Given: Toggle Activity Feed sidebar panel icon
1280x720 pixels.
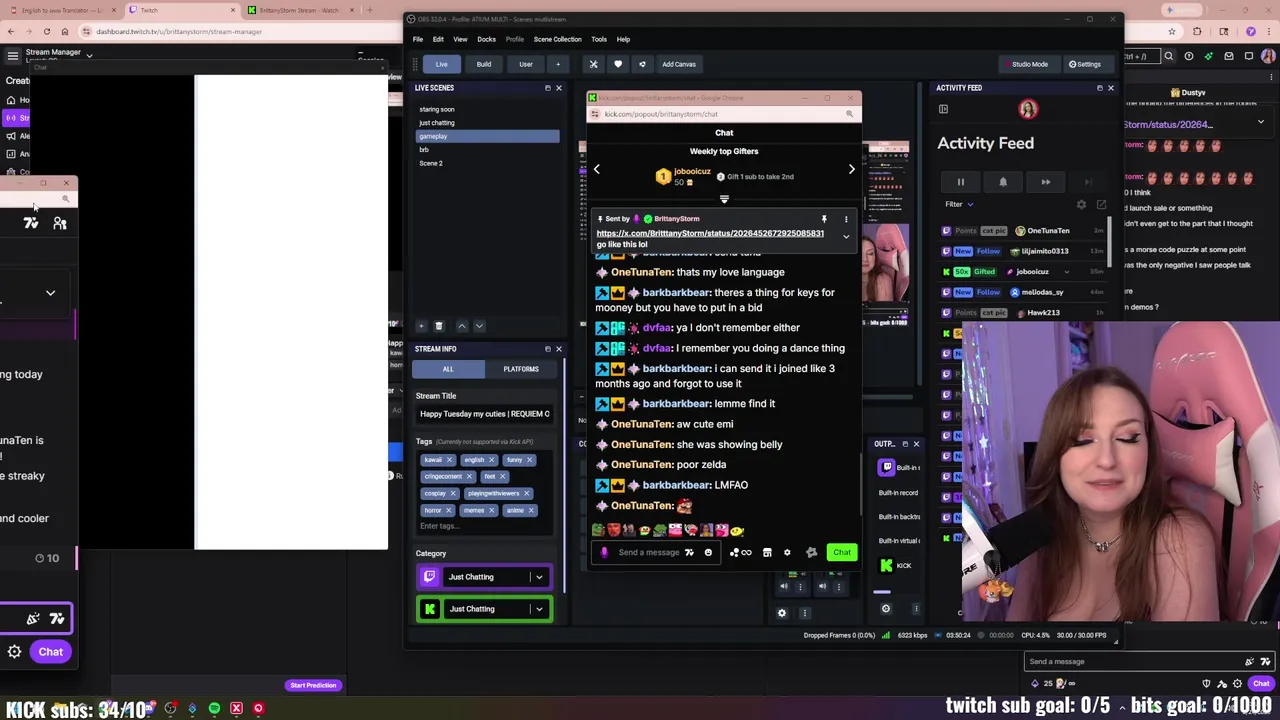Looking at the screenshot, I should 943,109.
